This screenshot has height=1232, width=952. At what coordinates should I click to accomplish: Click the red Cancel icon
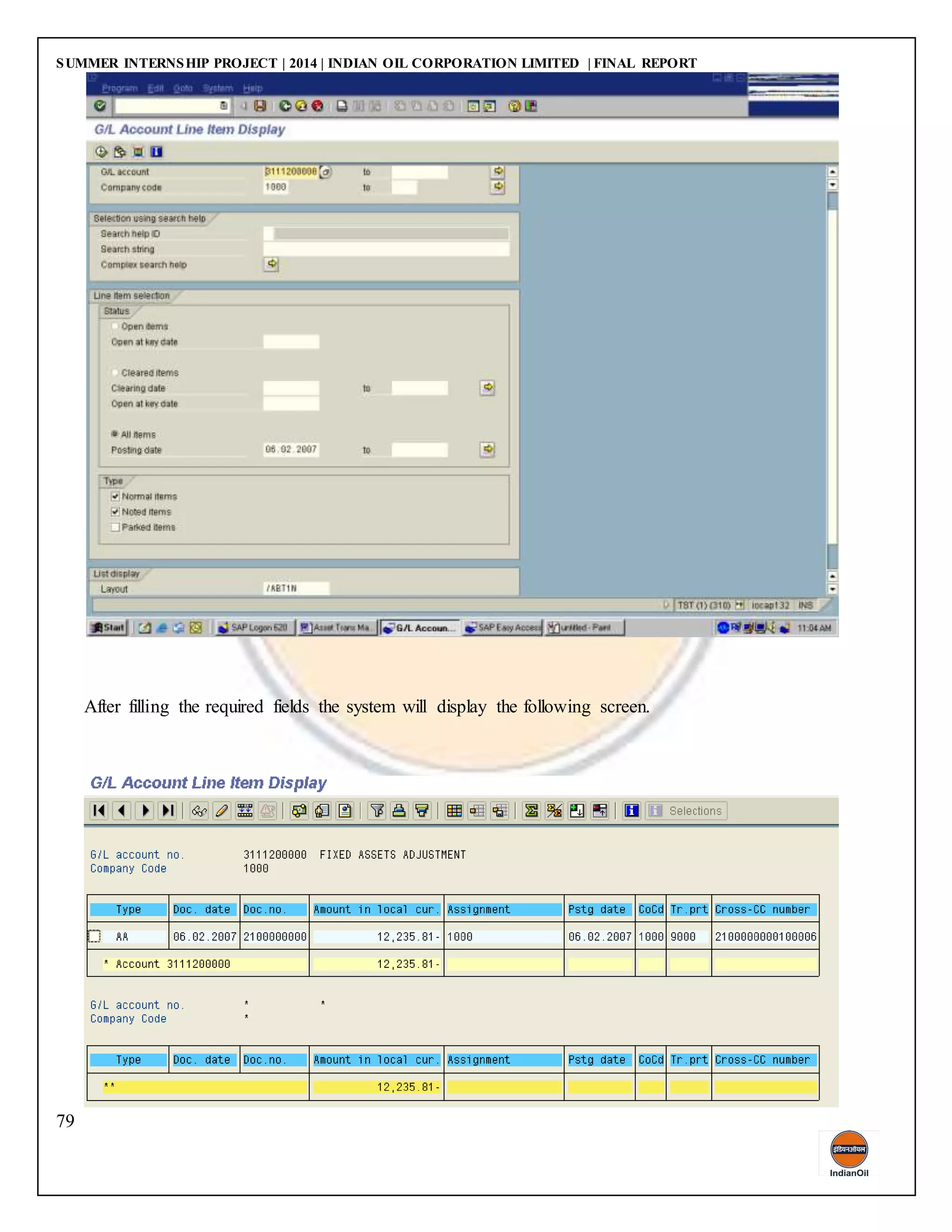point(317,106)
